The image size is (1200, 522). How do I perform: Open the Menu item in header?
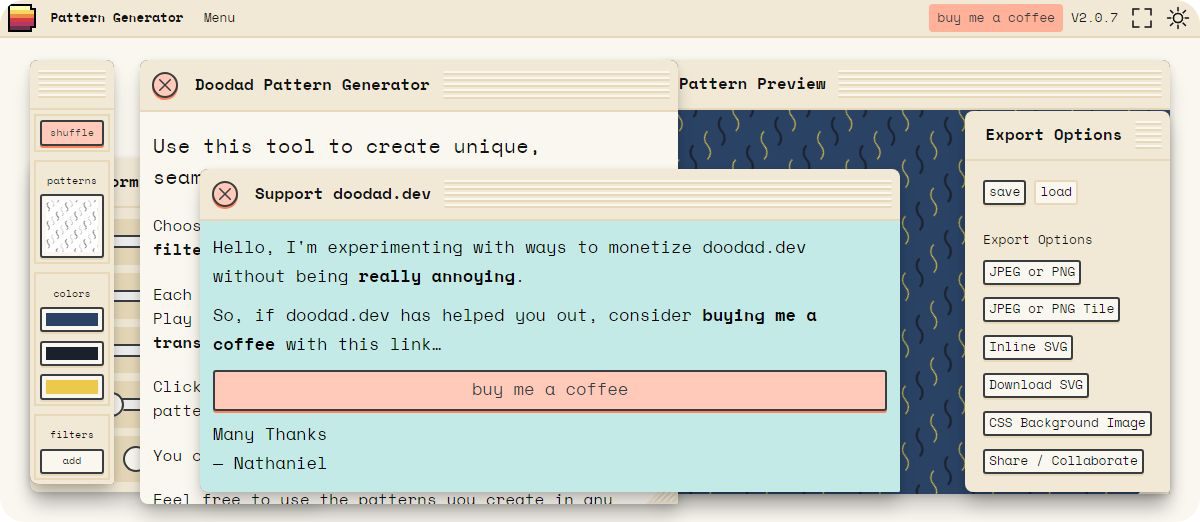219,18
